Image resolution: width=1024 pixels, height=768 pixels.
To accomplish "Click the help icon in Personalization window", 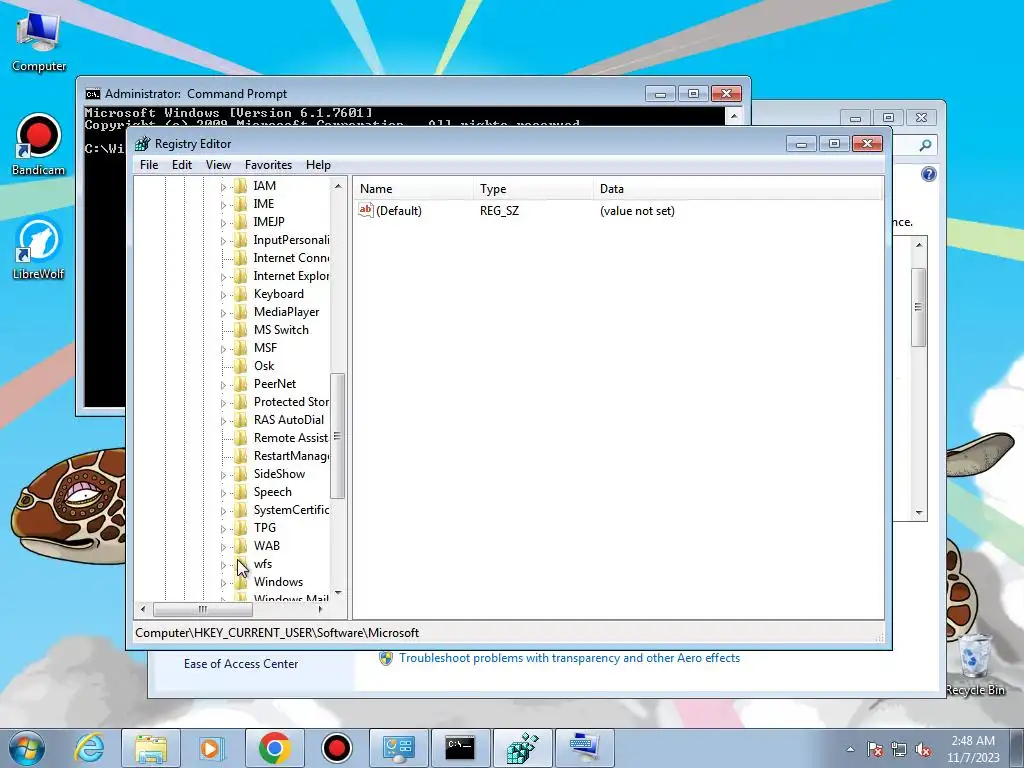I will [928, 174].
